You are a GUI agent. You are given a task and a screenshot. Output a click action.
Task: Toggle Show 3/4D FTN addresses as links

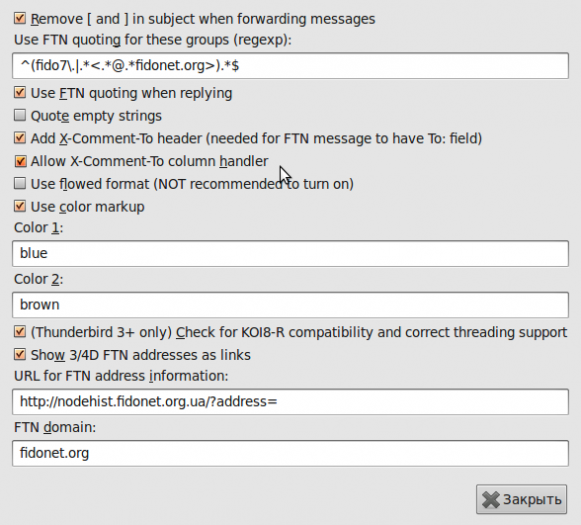click(x=20, y=355)
